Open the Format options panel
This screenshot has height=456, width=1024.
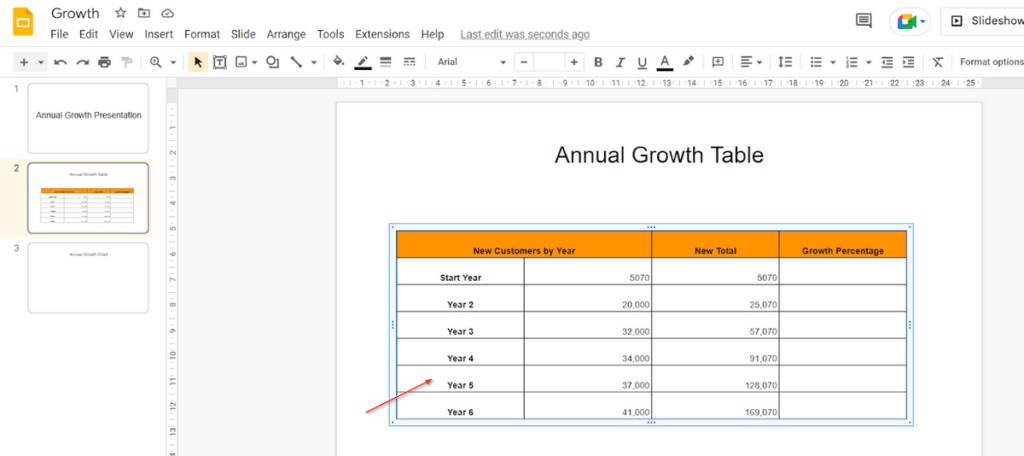[991, 62]
